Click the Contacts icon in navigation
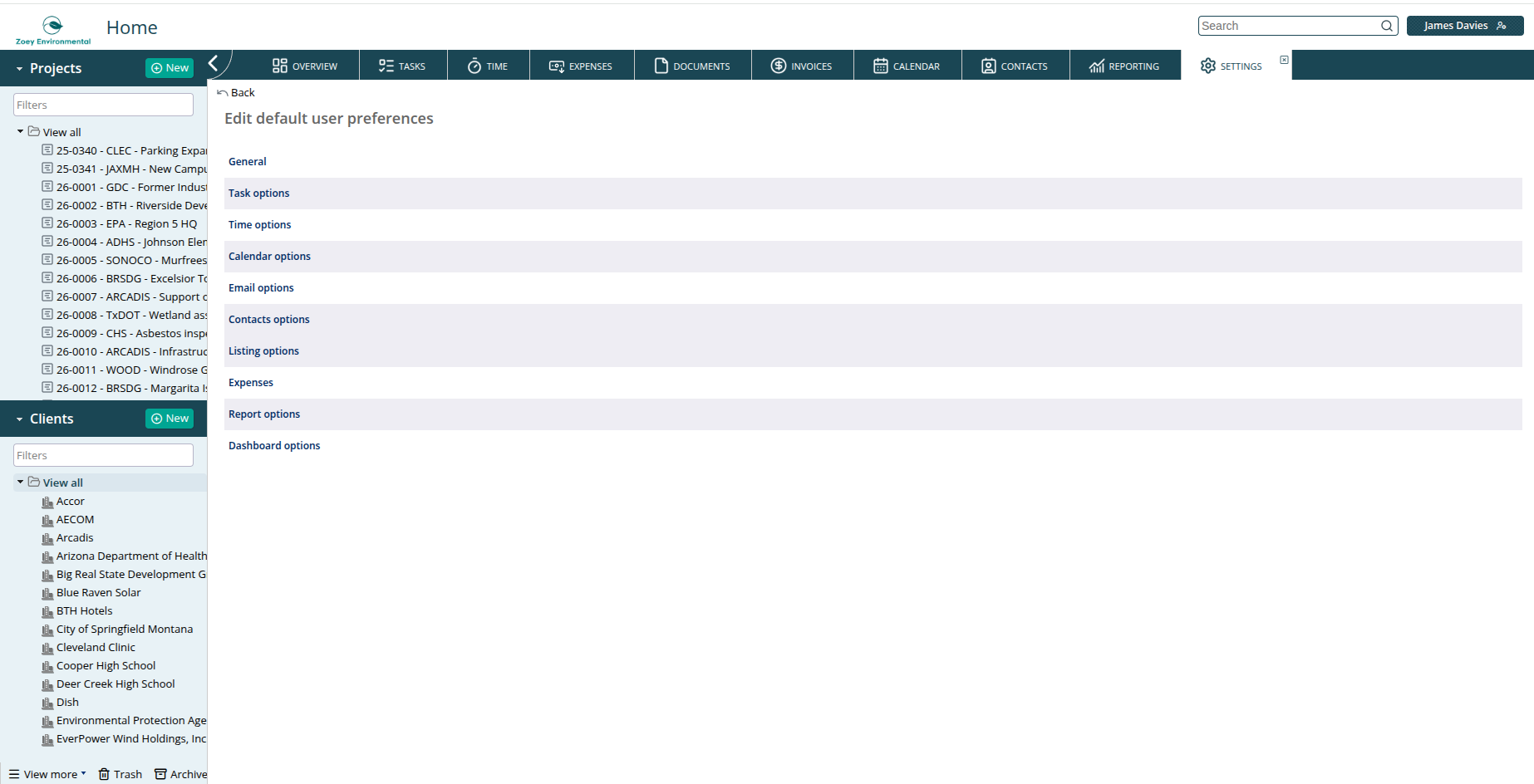 (x=989, y=66)
